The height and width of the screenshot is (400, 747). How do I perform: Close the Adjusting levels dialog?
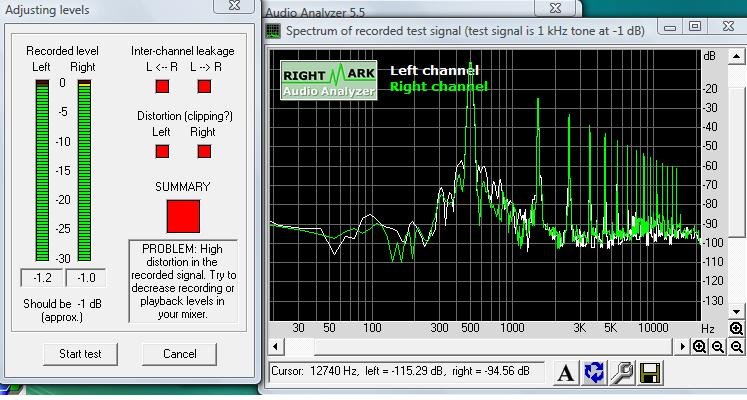234,6
